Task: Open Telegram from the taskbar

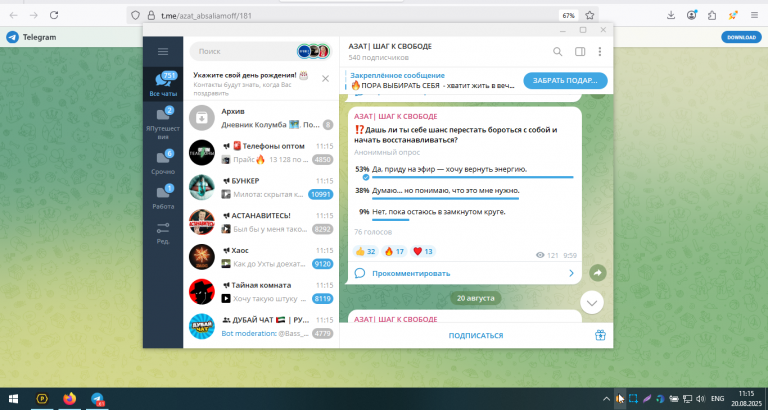Action: pyautogui.click(x=97, y=399)
